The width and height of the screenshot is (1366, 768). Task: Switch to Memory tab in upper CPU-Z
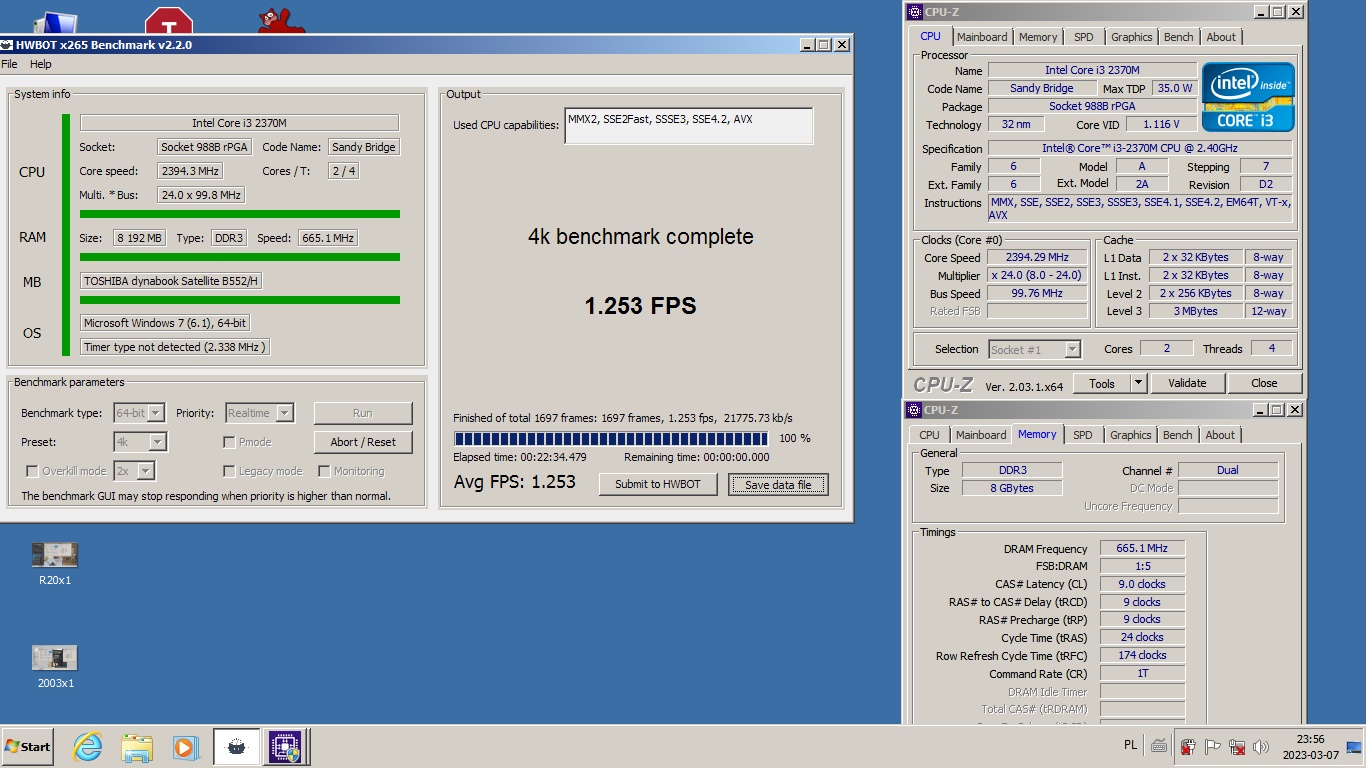click(1038, 37)
